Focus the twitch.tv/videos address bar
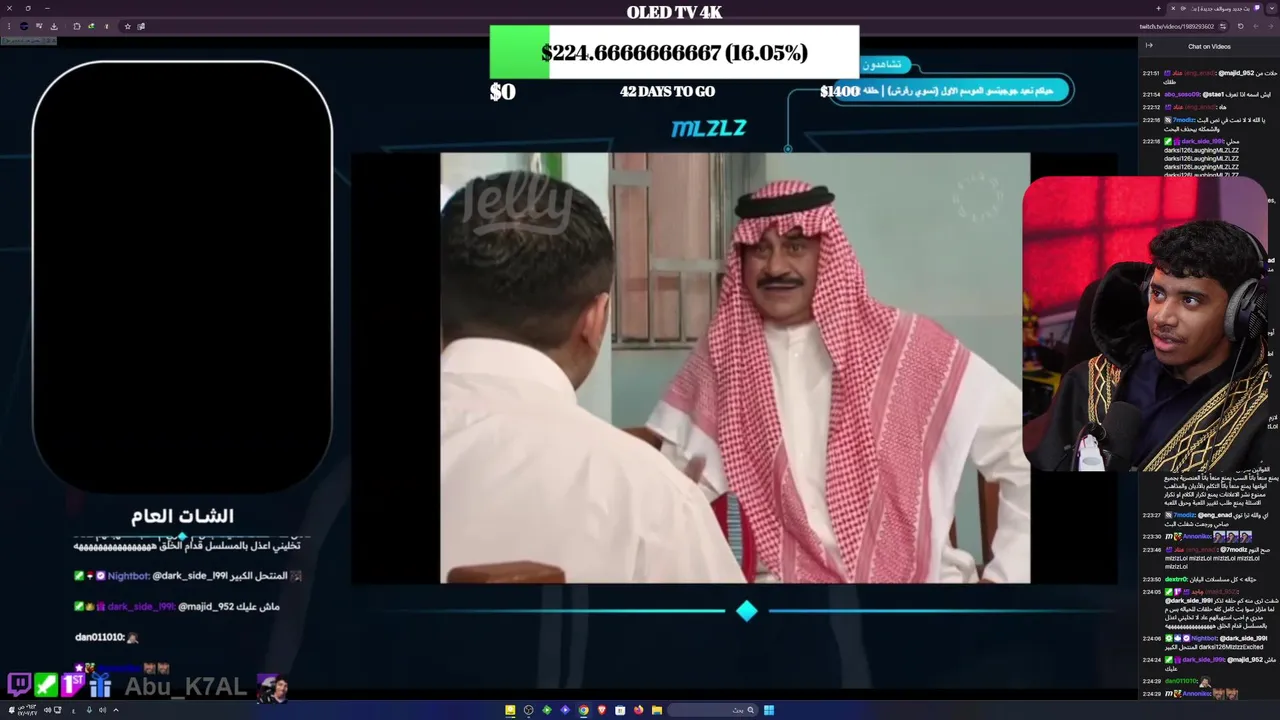Image resolution: width=1280 pixels, height=720 pixels. click(x=1176, y=26)
